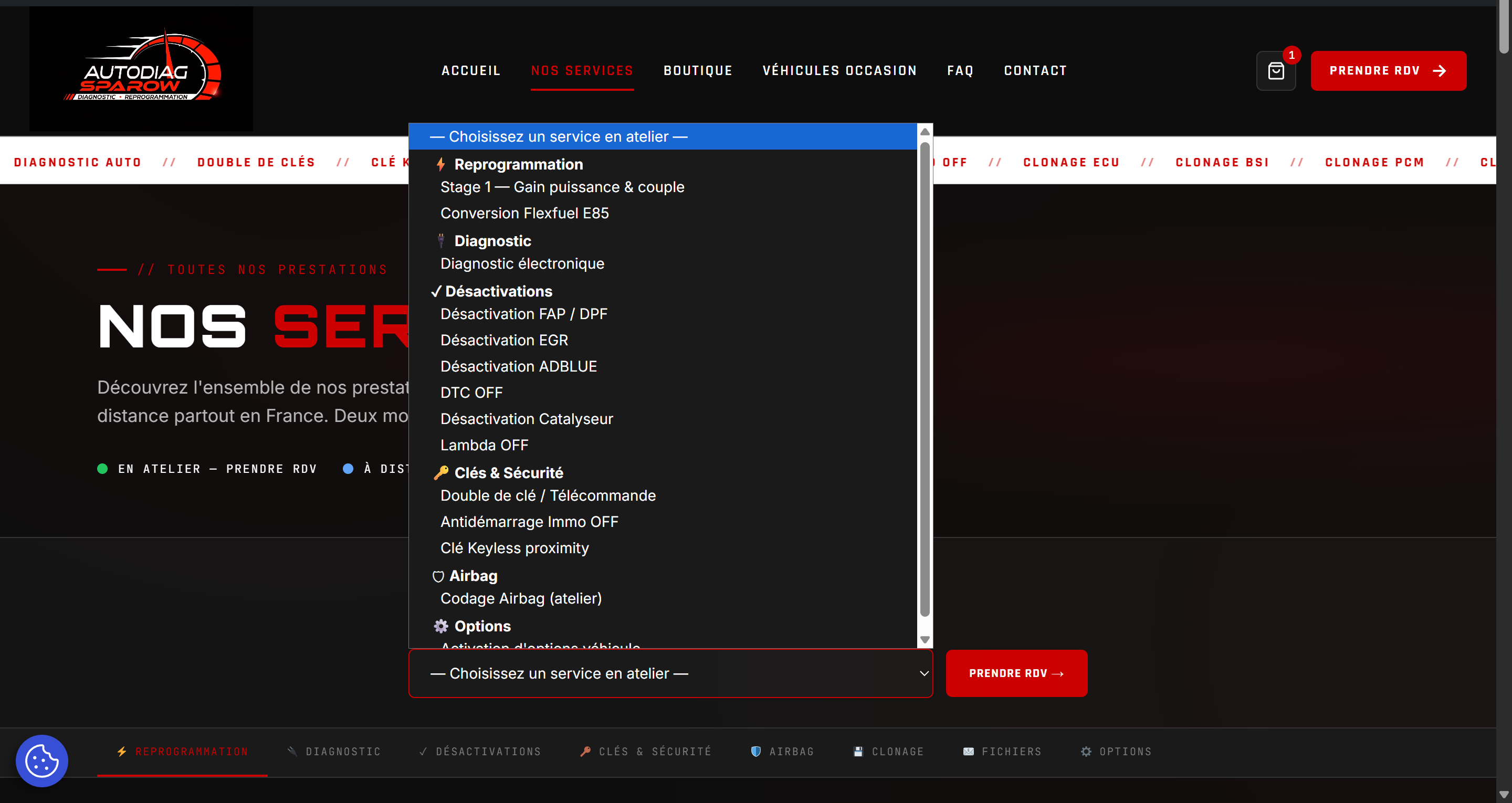Pick Désactivation ADBLUE from list
The image size is (1512, 803).
coord(663,366)
